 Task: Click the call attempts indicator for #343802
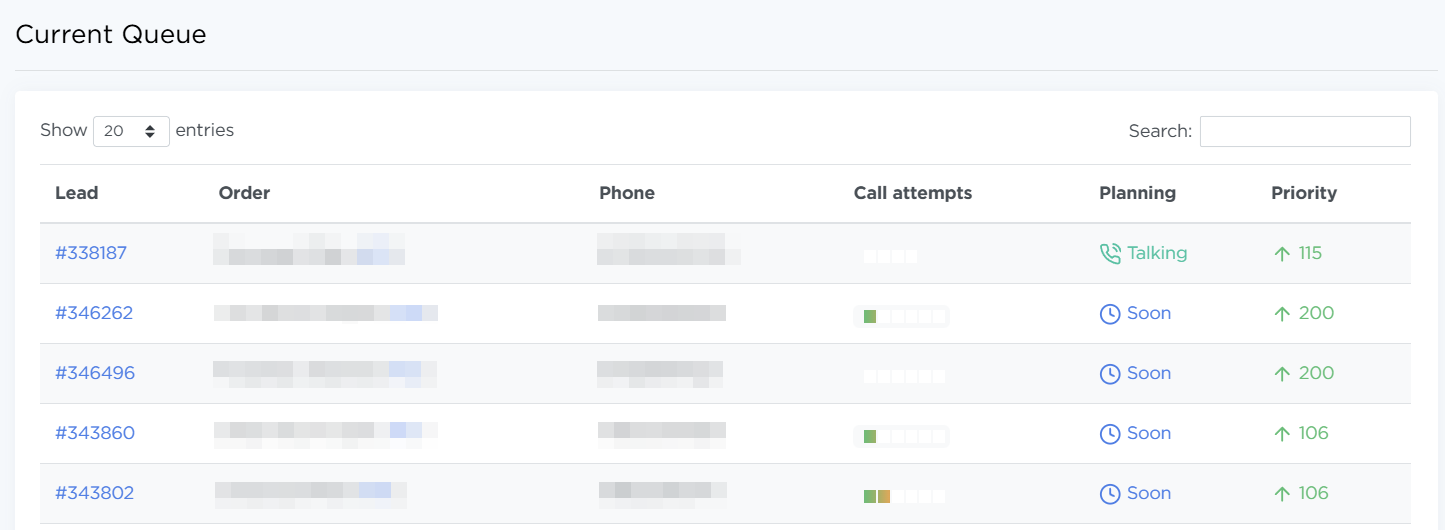tap(903, 496)
